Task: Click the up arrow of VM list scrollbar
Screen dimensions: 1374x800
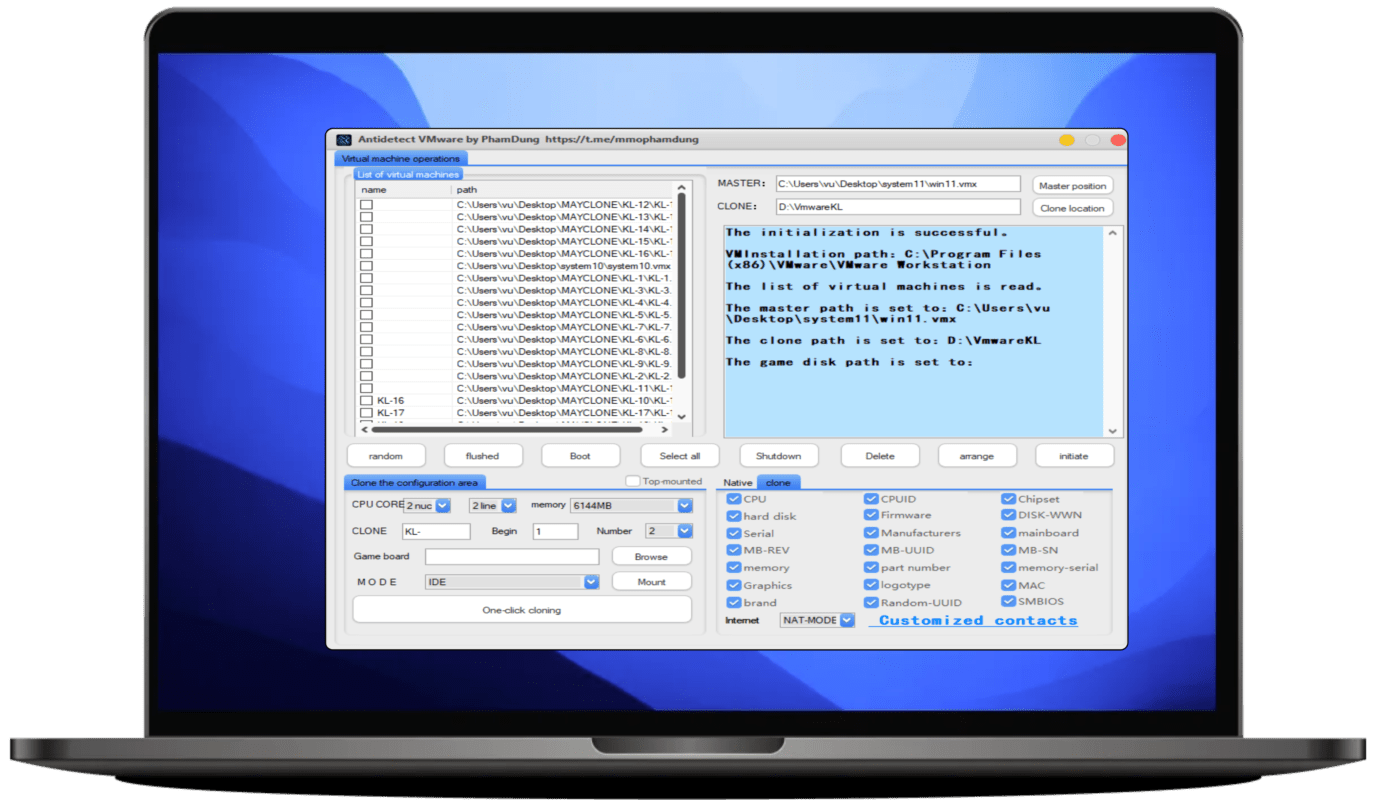Action: [682, 188]
